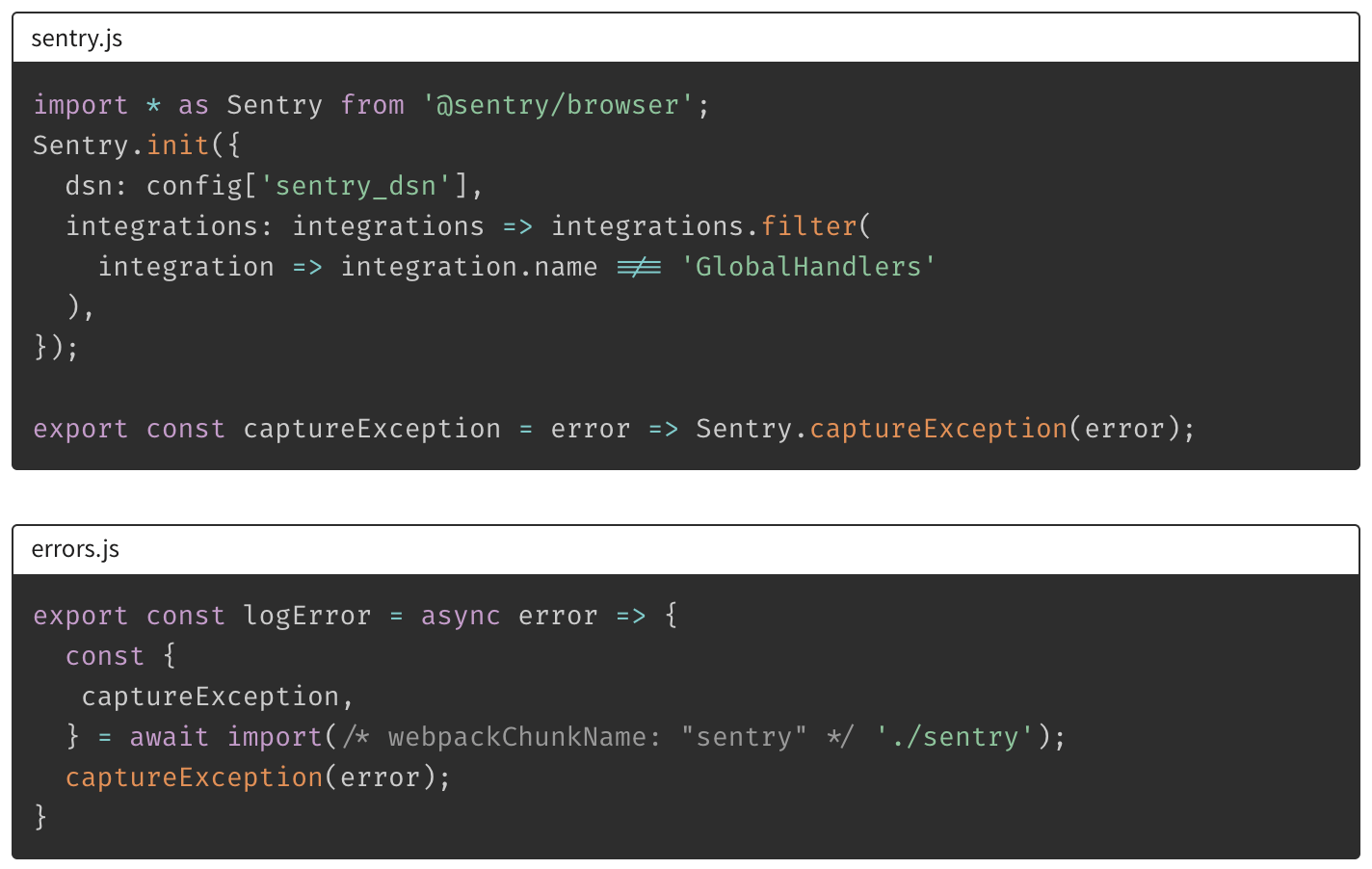Click the async keyword in errors.js
The width and height of the screenshot is (1372, 869).
pyautogui.click(x=460, y=616)
